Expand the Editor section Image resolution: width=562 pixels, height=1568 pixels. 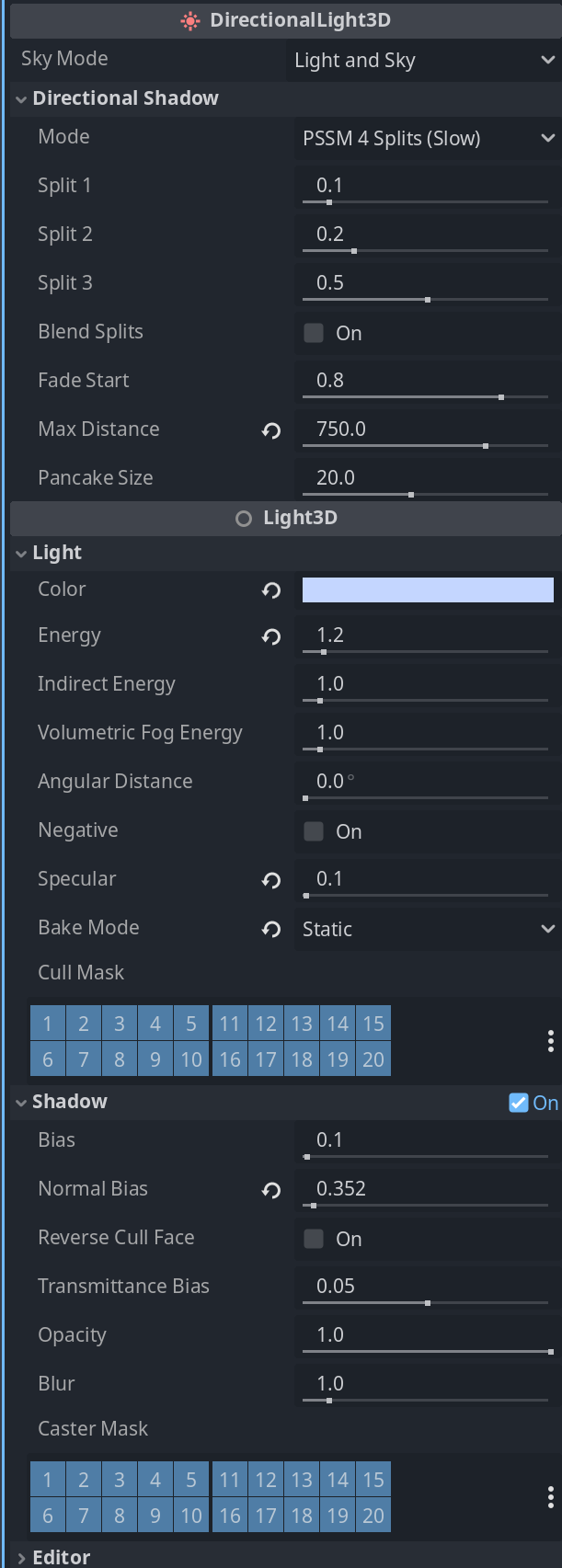pyautogui.click(x=21, y=1557)
